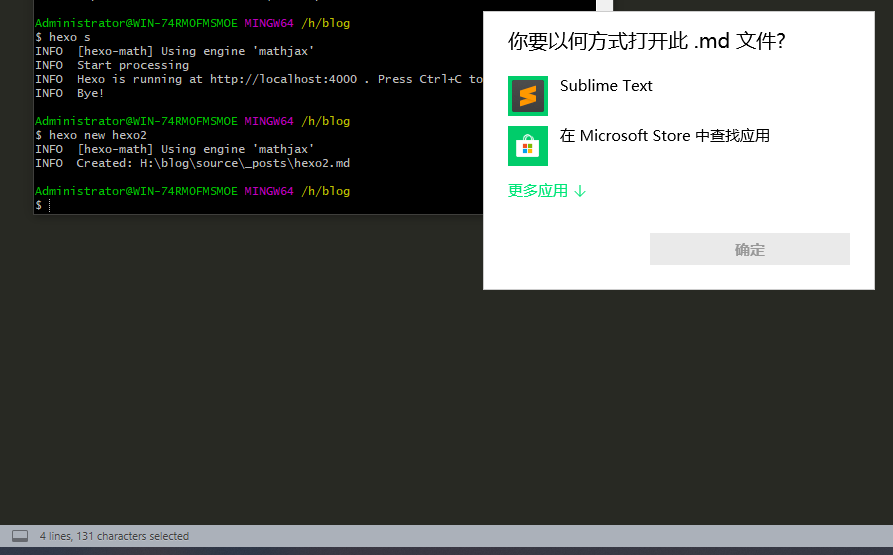Click the terminal line '$ hexo new hexo2'
This screenshot has height=555, width=893.
point(91,135)
